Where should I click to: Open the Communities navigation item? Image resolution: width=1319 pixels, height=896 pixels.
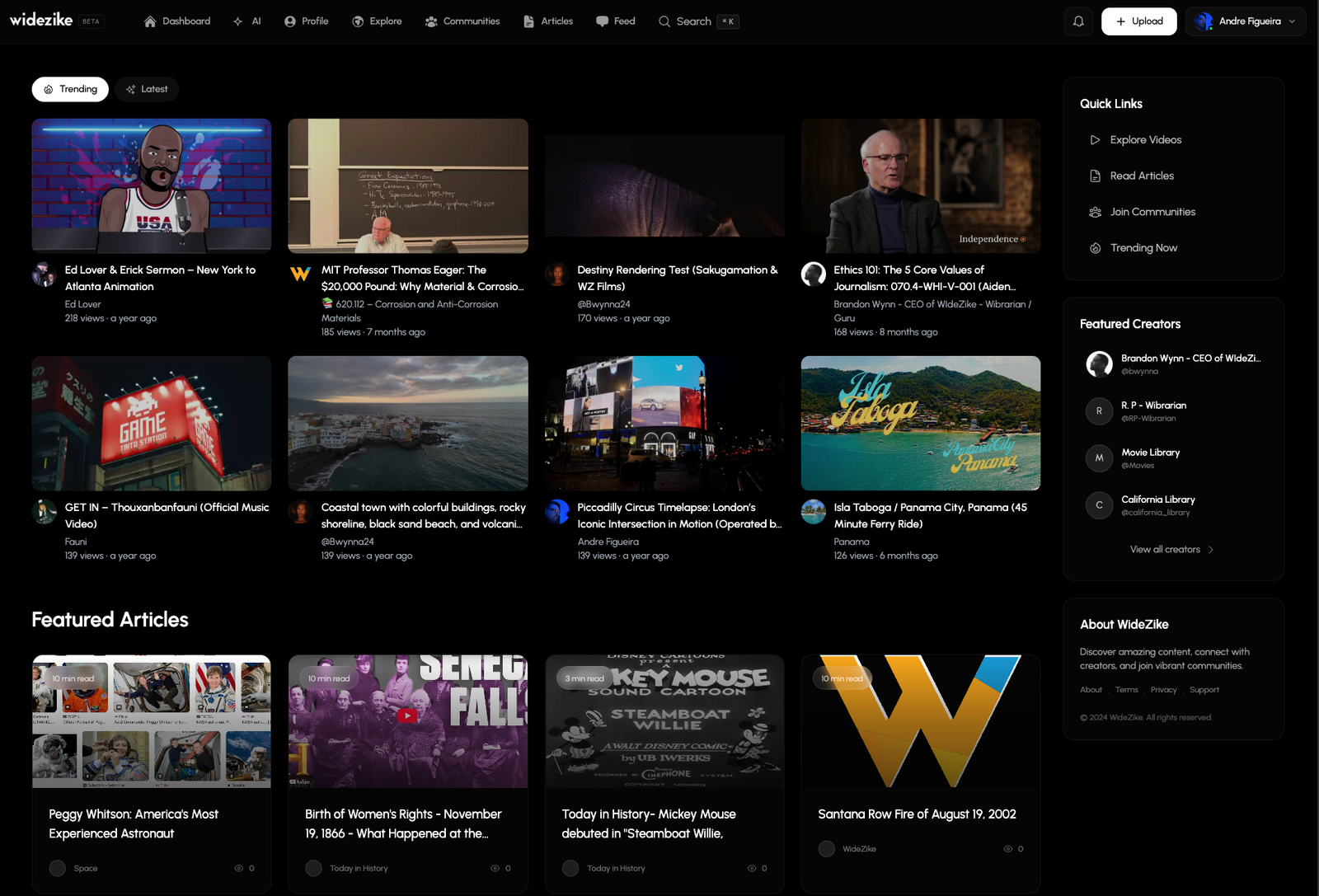462,21
